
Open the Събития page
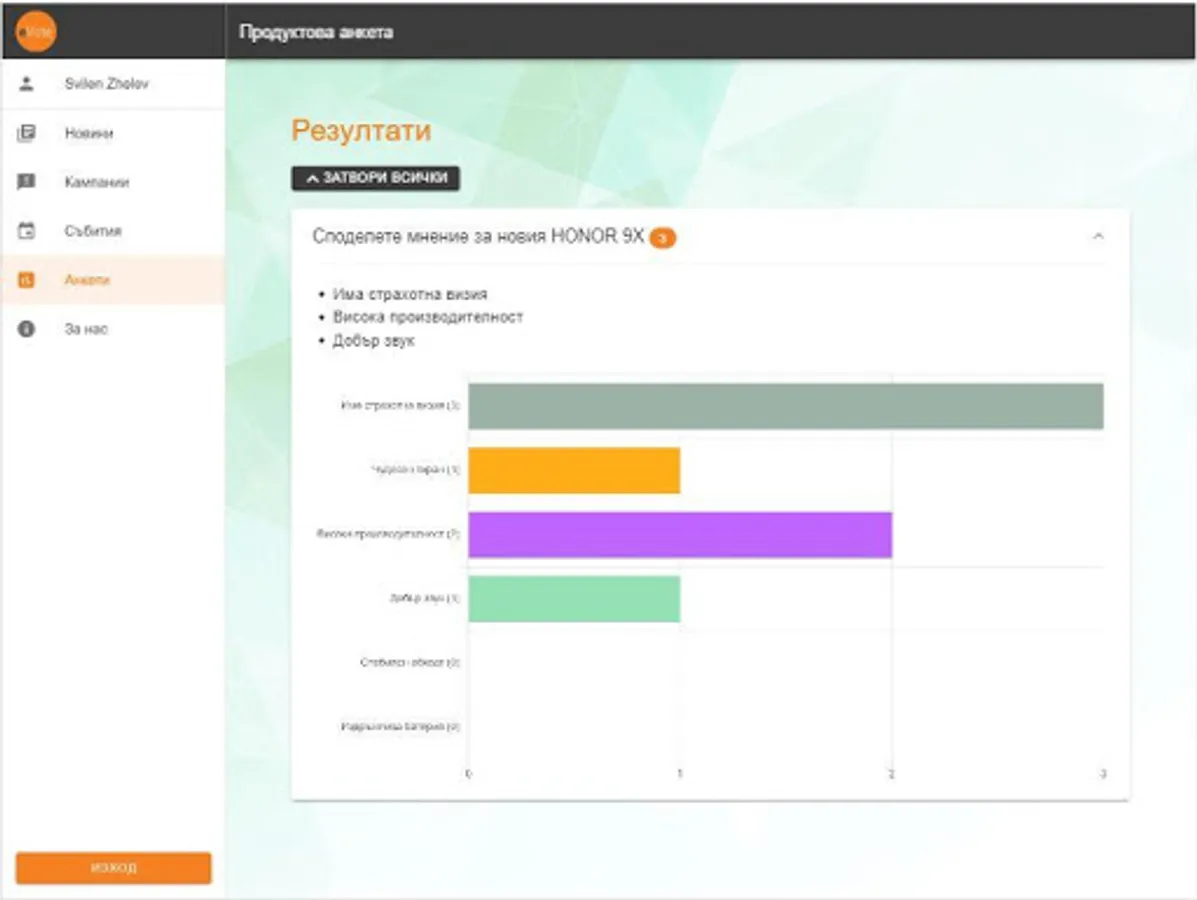(x=113, y=231)
